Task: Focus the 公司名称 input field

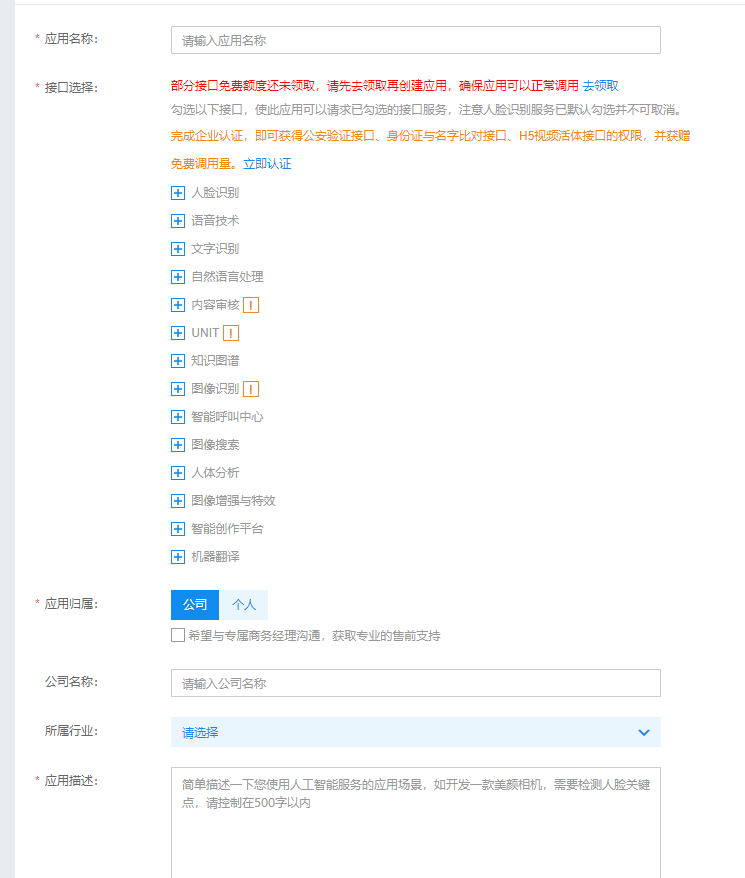Action: tap(416, 683)
